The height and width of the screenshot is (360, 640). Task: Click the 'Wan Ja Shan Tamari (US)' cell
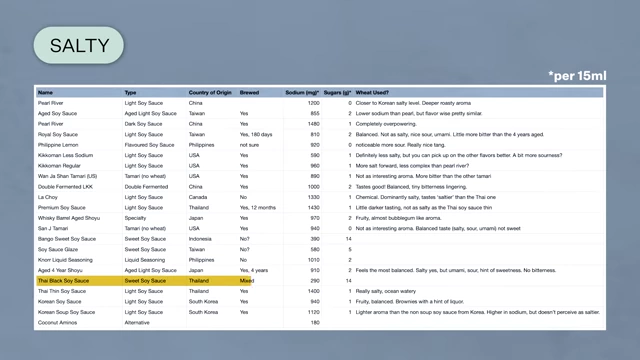67,176
